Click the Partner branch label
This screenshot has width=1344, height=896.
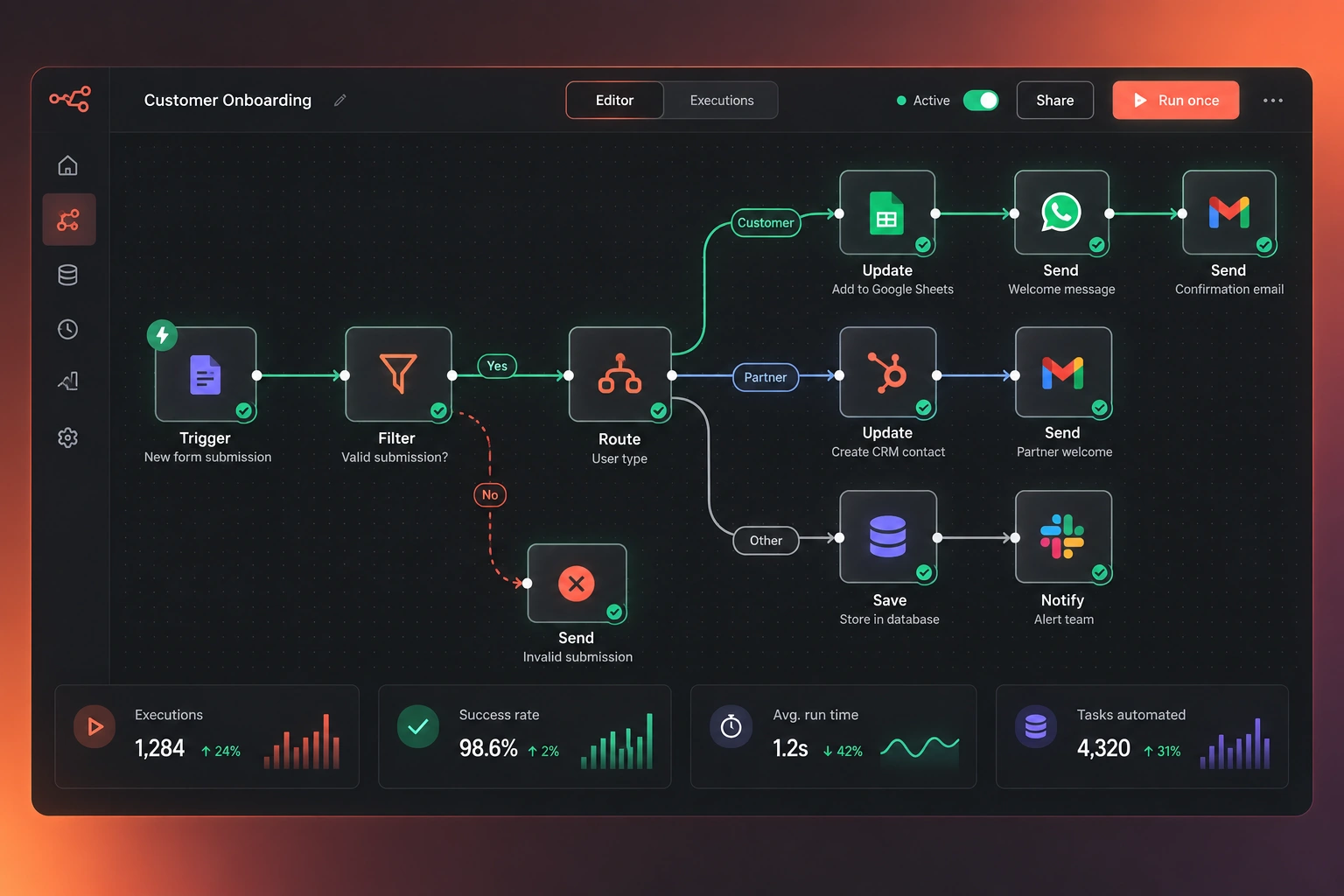[x=766, y=377]
